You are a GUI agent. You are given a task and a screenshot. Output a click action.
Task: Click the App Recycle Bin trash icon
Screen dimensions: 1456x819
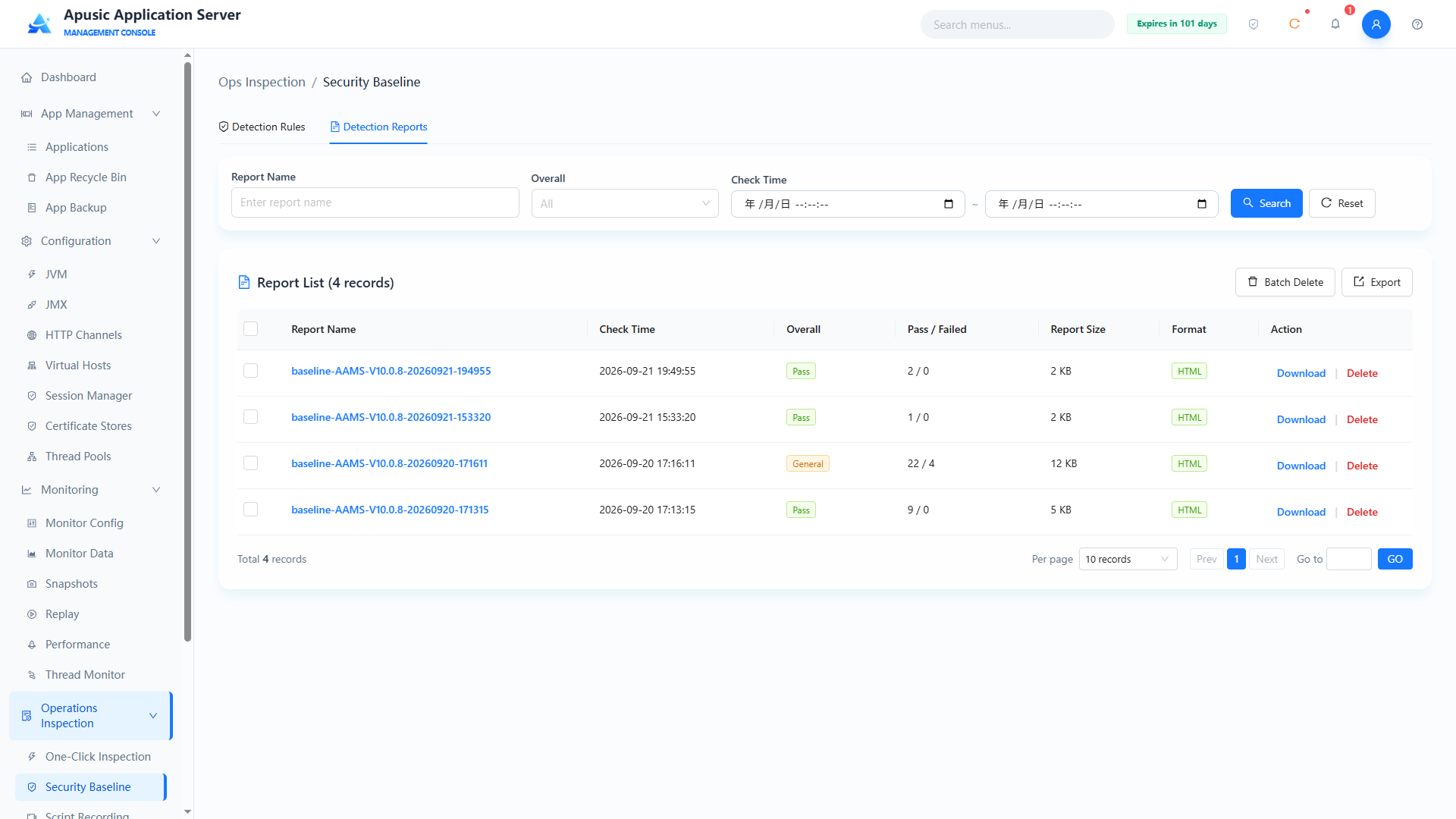pyautogui.click(x=32, y=177)
